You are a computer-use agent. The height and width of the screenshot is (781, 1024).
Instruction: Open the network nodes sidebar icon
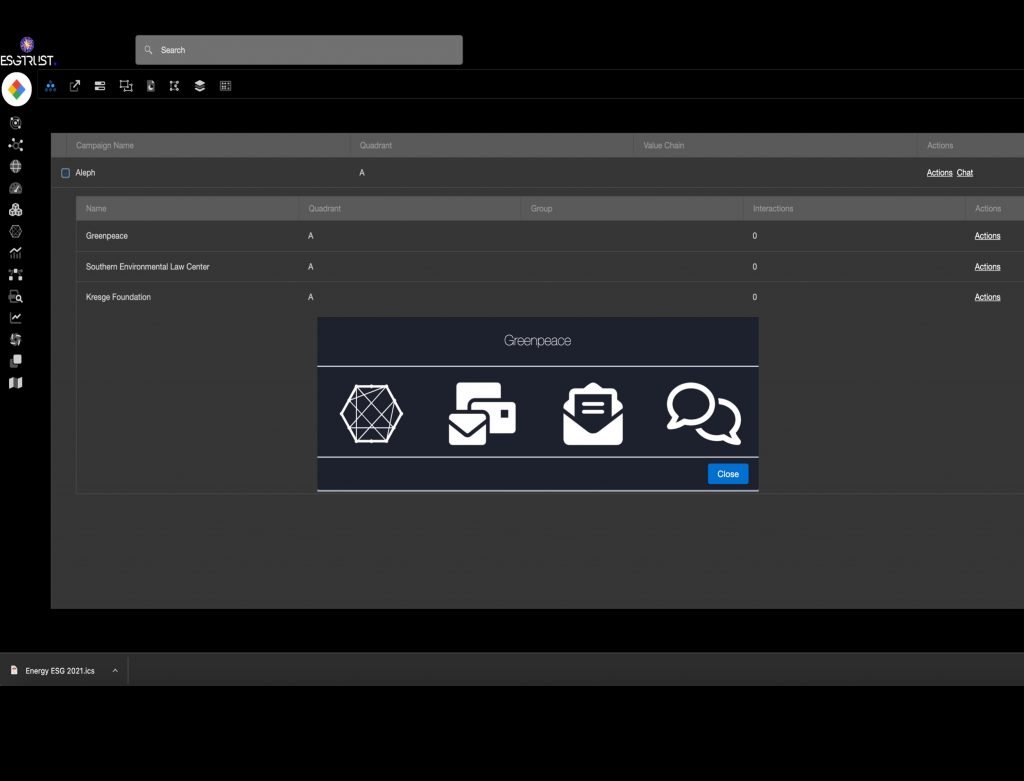pos(16,145)
